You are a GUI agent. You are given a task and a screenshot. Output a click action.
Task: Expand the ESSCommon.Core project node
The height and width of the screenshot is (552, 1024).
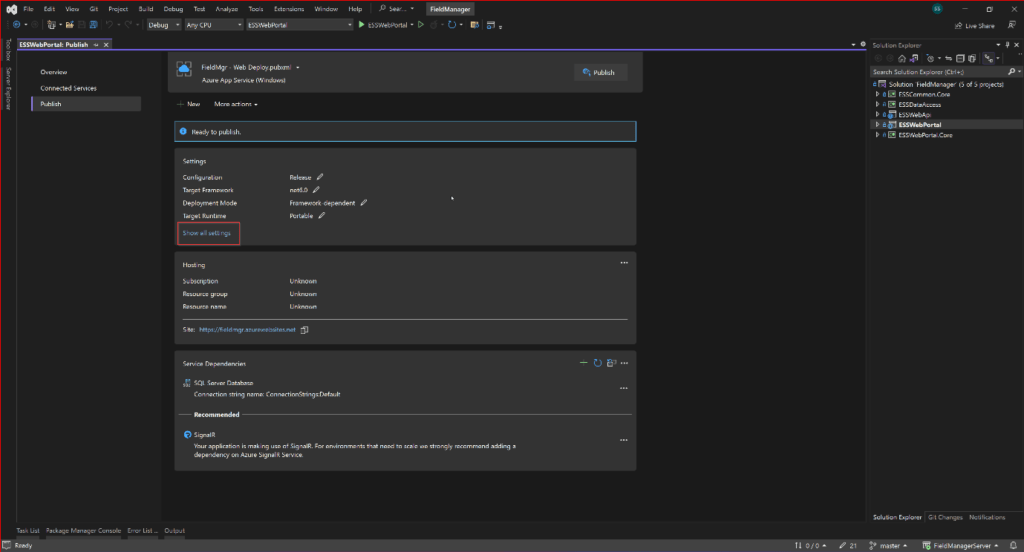click(877, 94)
